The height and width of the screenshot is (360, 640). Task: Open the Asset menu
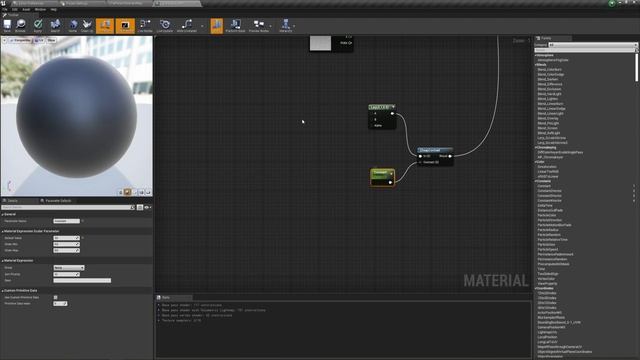pyautogui.click(x=26, y=9)
